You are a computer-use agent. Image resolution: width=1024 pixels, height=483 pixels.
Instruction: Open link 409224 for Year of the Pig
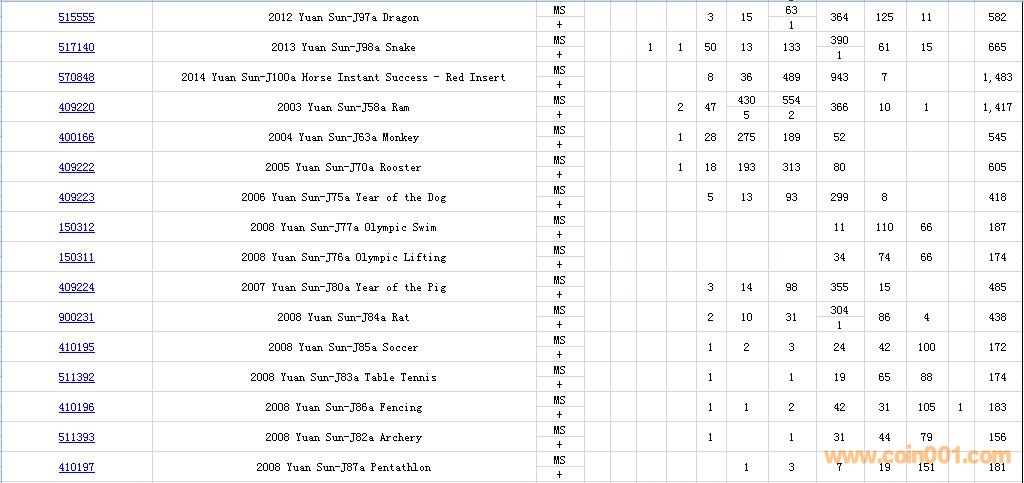tap(76, 288)
